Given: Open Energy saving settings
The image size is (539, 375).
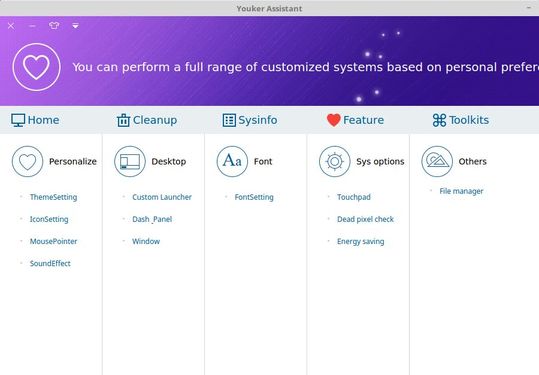Looking at the screenshot, I should point(361,242).
